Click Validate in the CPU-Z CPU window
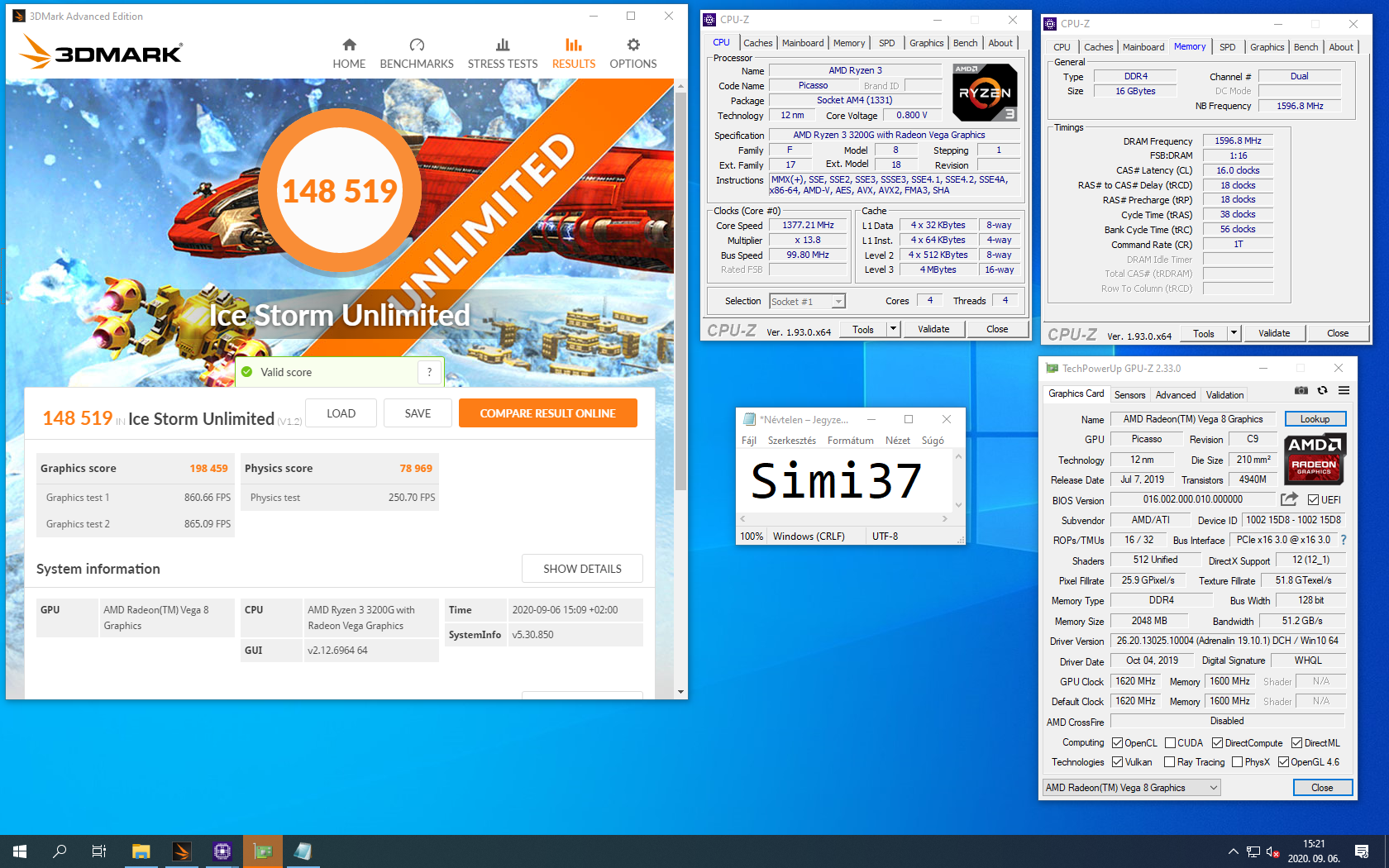 pyautogui.click(x=933, y=329)
